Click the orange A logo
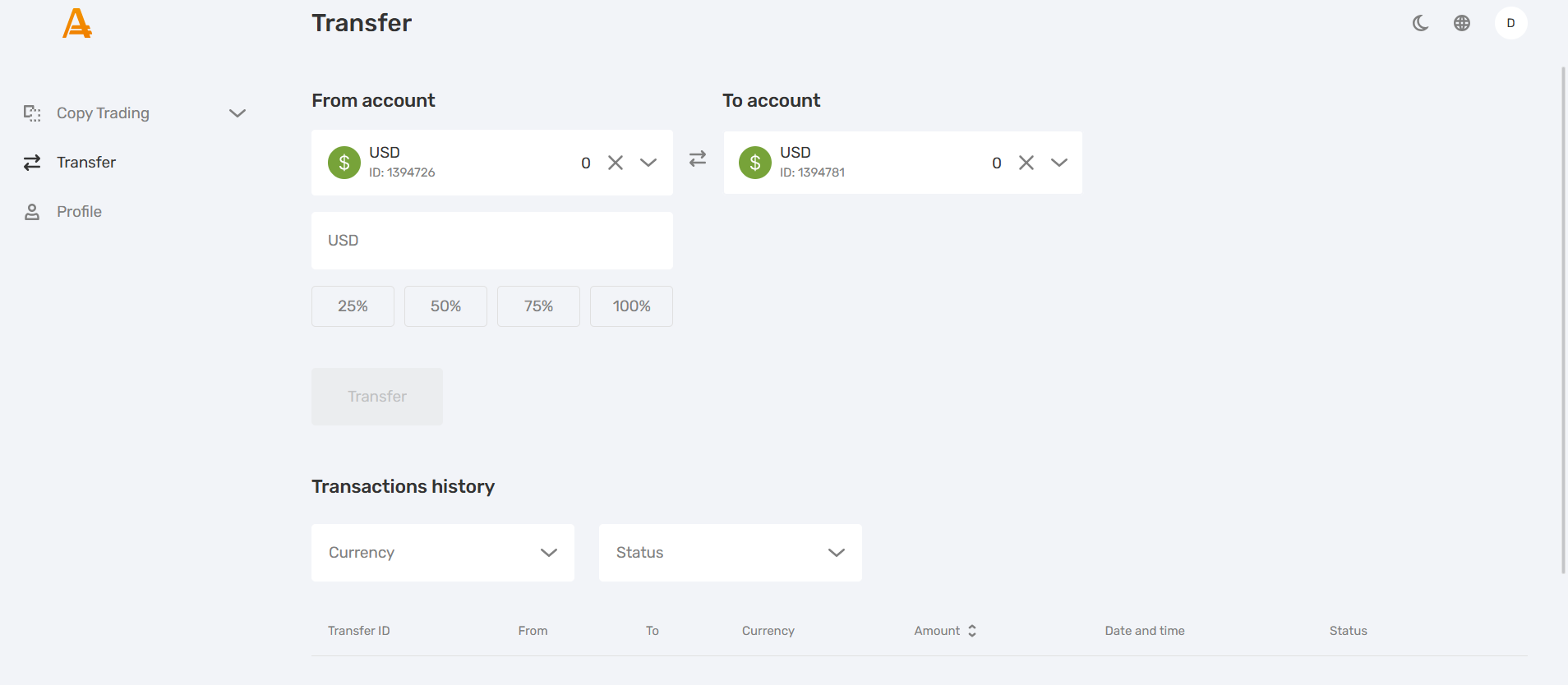This screenshot has width=1568, height=685. 77,24
